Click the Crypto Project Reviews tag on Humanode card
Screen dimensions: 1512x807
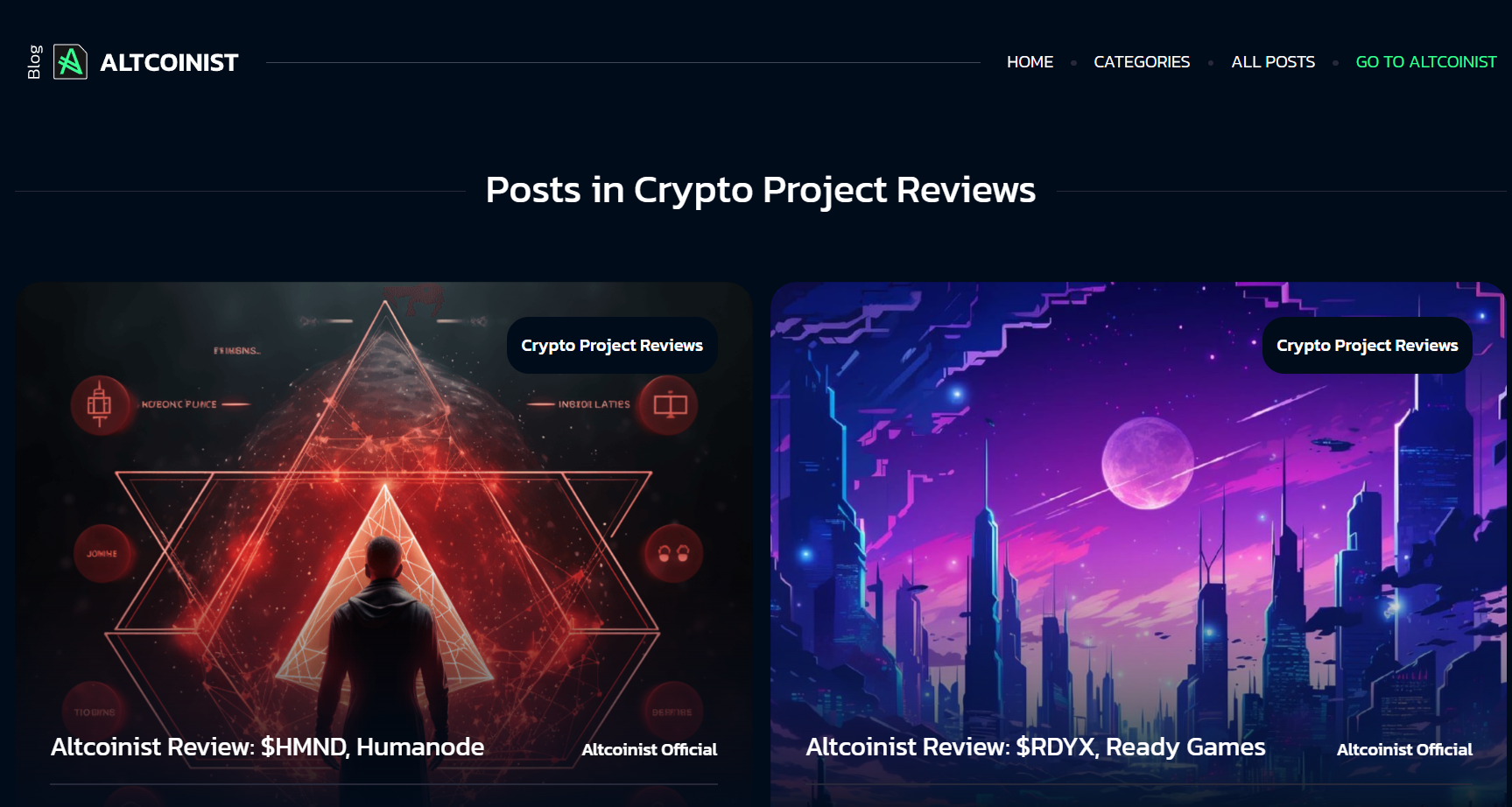click(x=612, y=346)
